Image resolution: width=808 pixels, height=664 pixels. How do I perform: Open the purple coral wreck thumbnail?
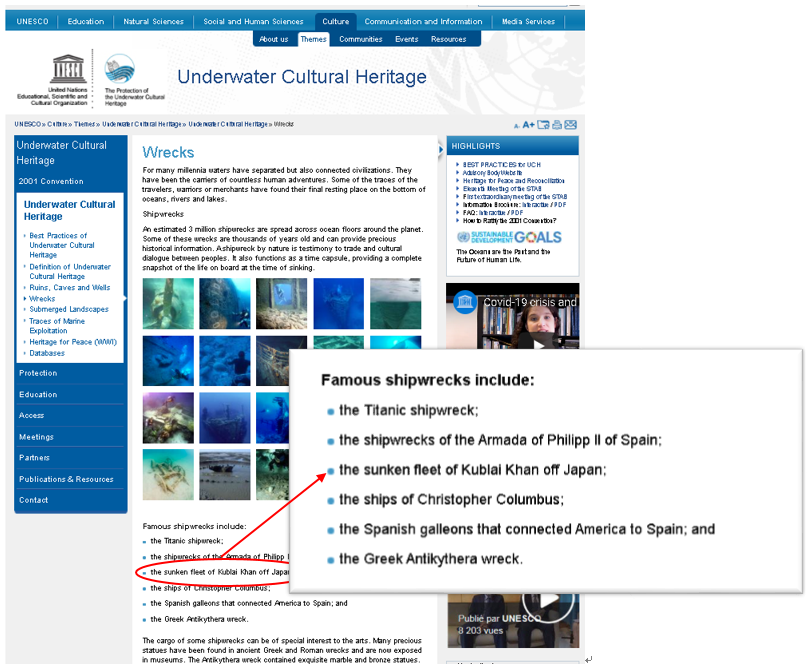coord(168,418)
